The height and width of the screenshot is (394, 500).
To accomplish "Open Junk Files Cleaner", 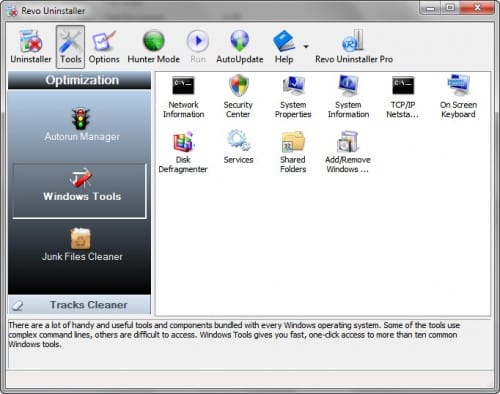I will (x=82, y=245).
